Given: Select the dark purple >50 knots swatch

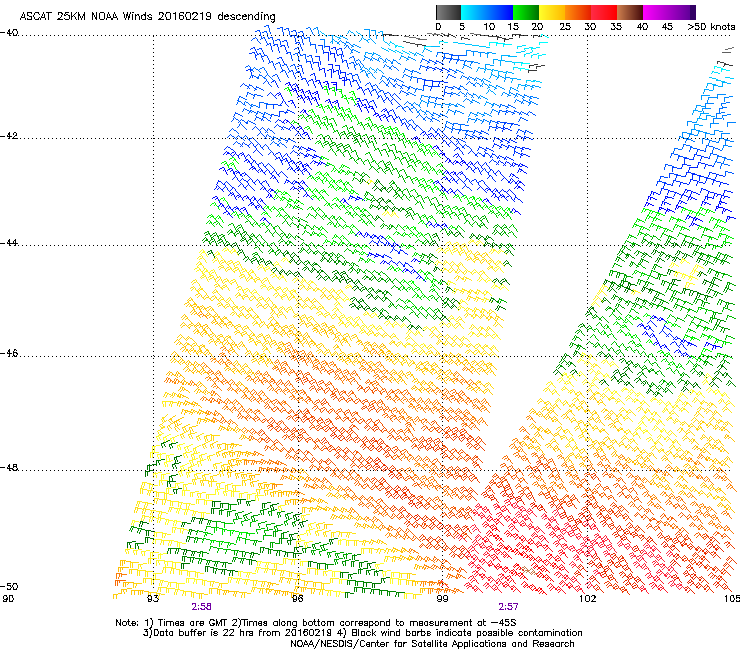Looking at the screenshot, I should [693, 12].
